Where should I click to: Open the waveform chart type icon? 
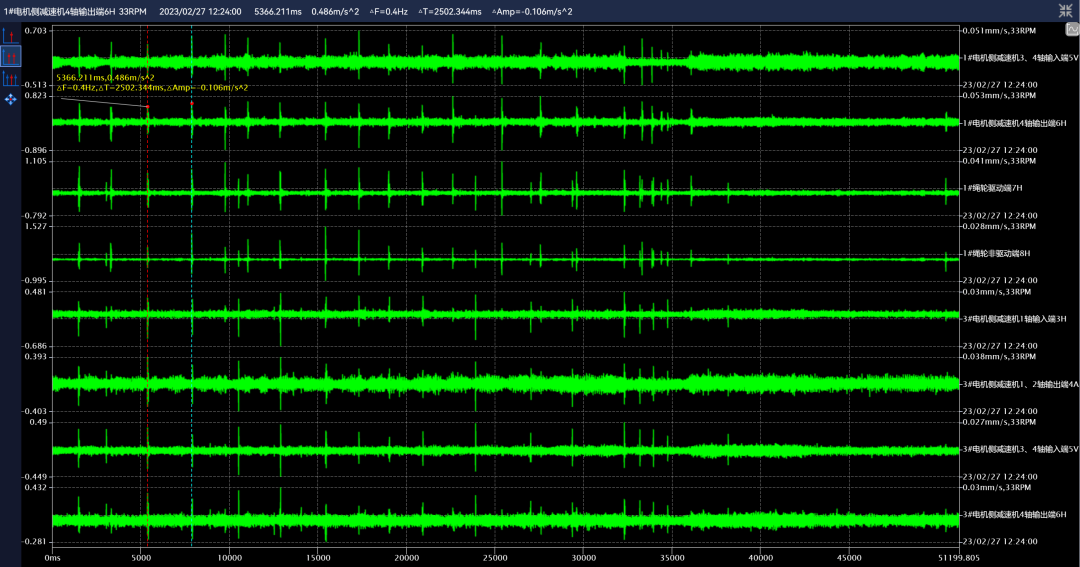point(1071,30)
